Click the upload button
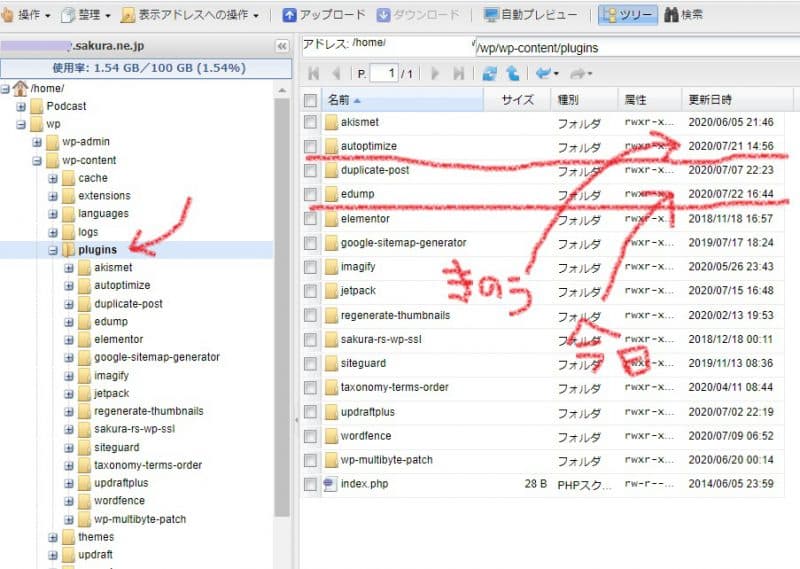The image size is (800, 569). [x=324, y=15]
